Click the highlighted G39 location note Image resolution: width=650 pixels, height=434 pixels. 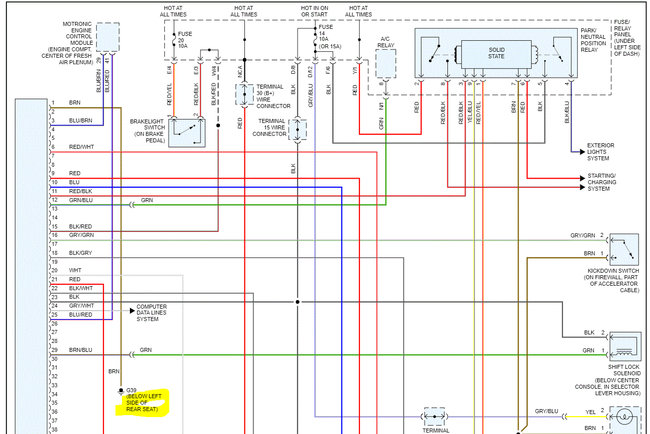tap(143, 402)
